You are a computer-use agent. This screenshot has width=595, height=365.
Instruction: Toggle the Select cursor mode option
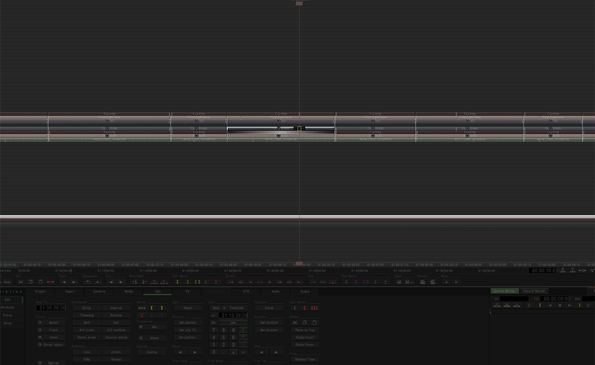(x=51, y=323)
